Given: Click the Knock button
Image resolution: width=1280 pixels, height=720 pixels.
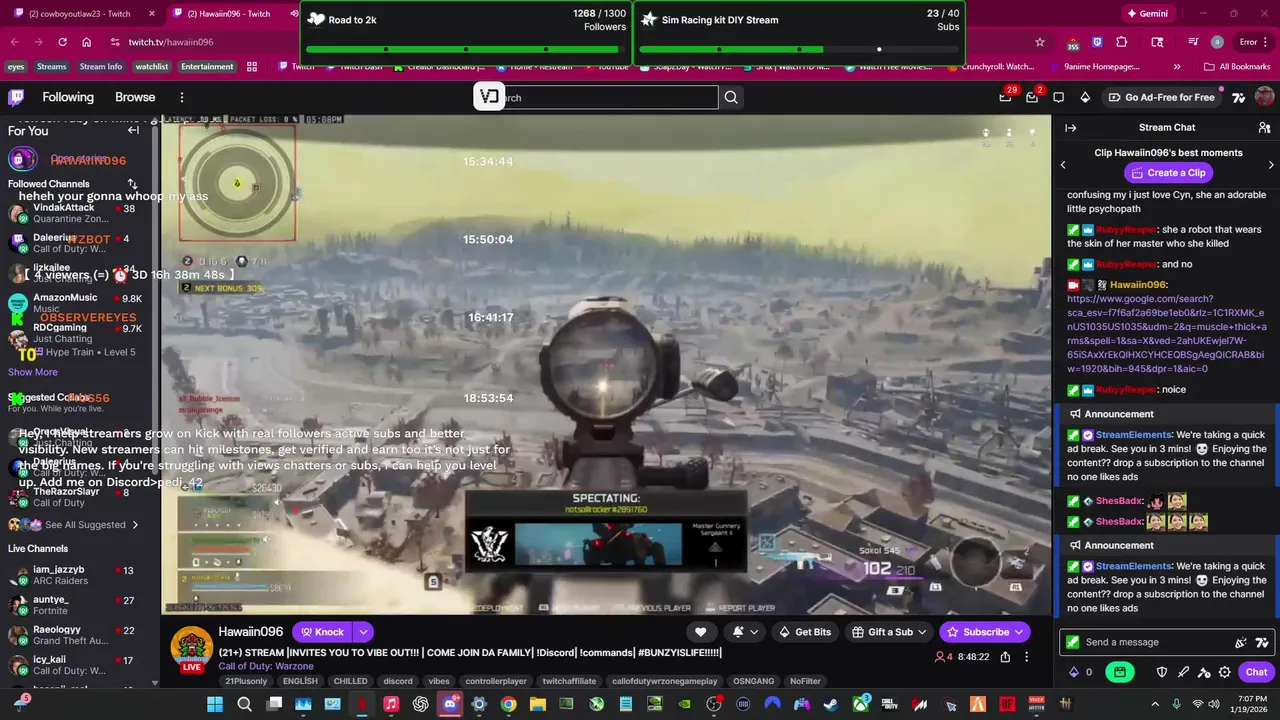Looking at the screenshot, I should [321, 632].
